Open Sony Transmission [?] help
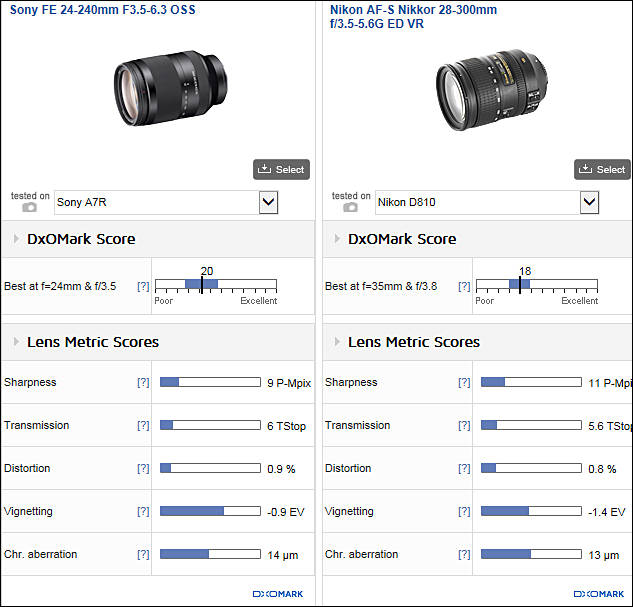The width and height of the screenshot is (633, 607). tap(143, 425)
